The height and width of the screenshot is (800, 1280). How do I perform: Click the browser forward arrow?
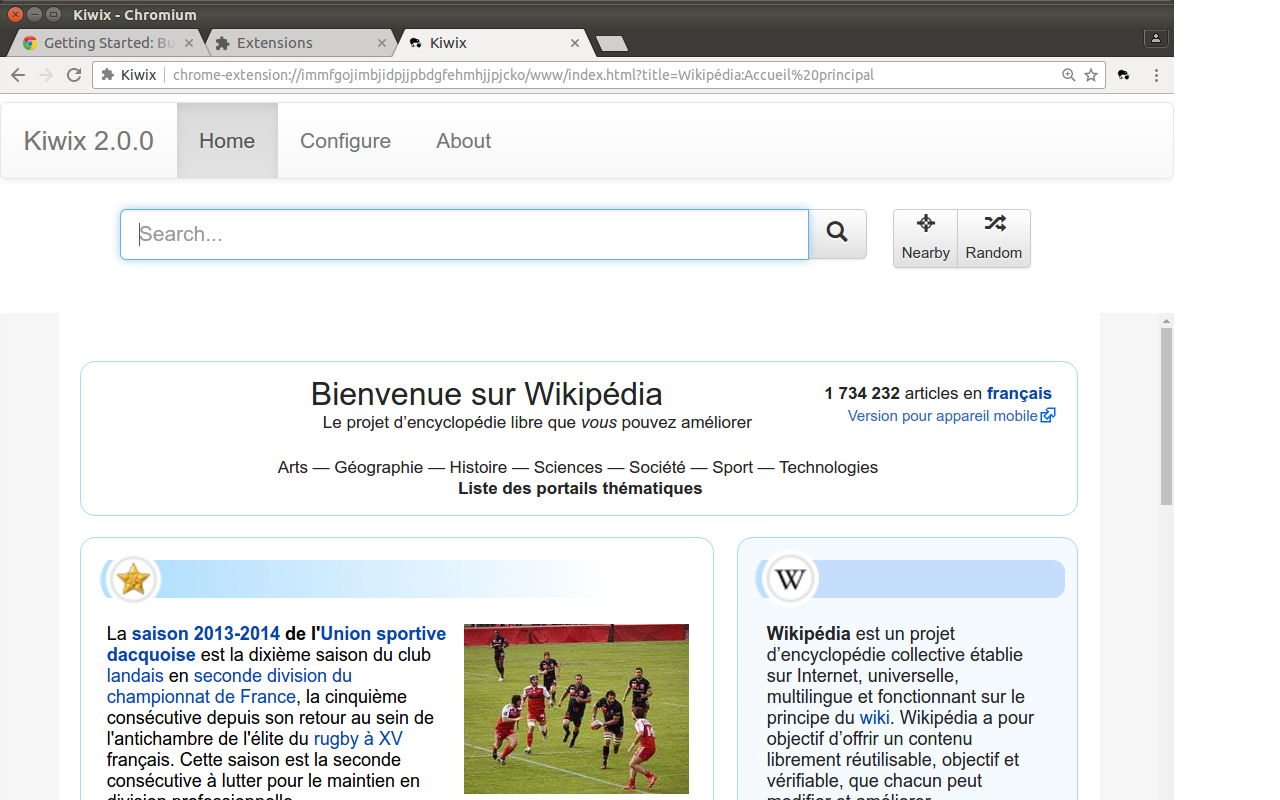[x=46, y=75]
